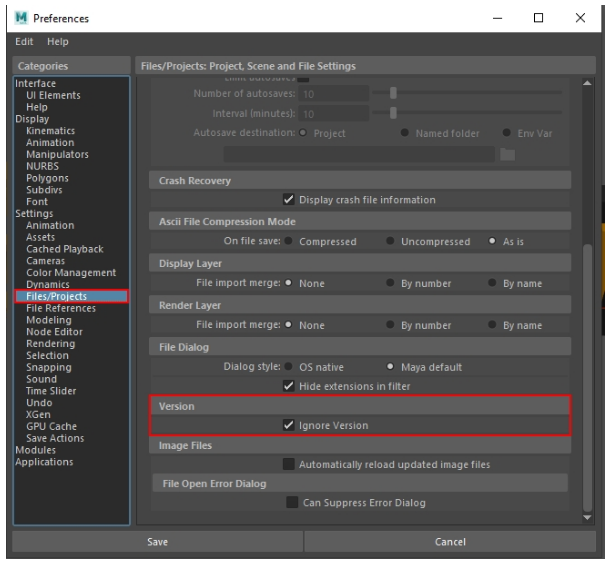Select As is for On file save
This screenshot has width=609, height=564.
(492, 241)
